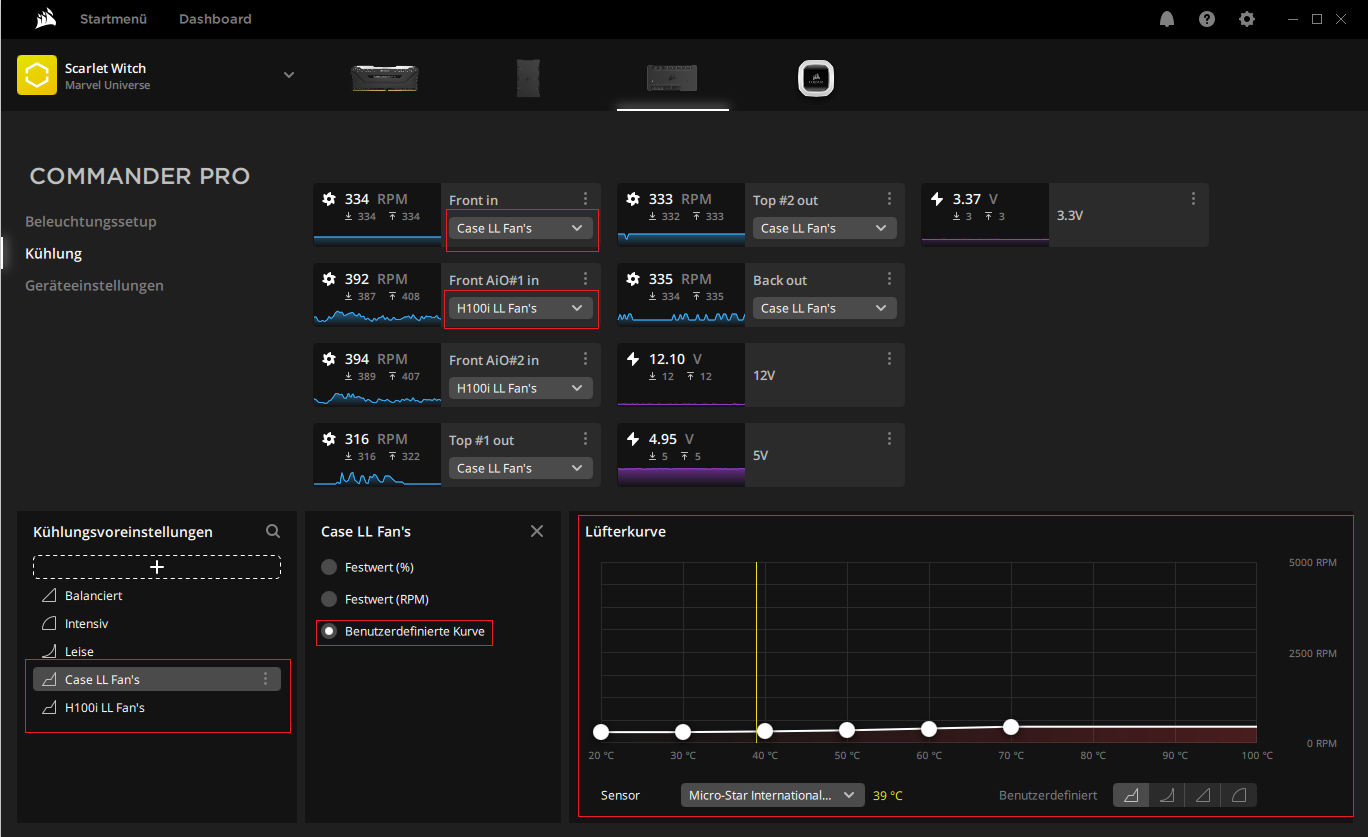
Task: Open Geräteeinstellungen in the sidebar
Action: (x=94, y=285)
